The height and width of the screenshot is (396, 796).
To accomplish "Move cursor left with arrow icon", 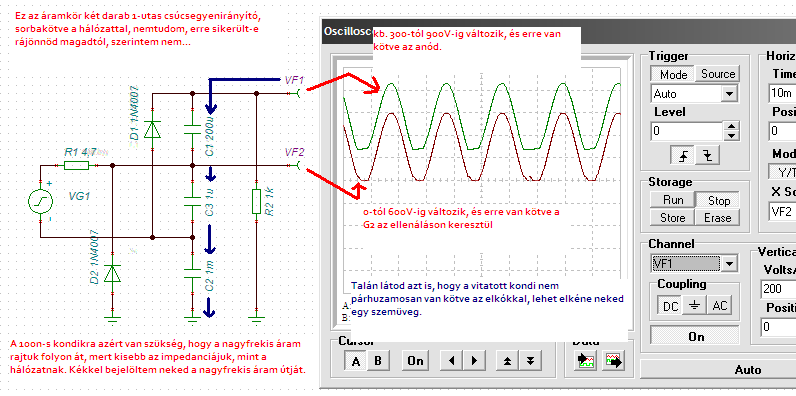I will [x=452, y=361].
